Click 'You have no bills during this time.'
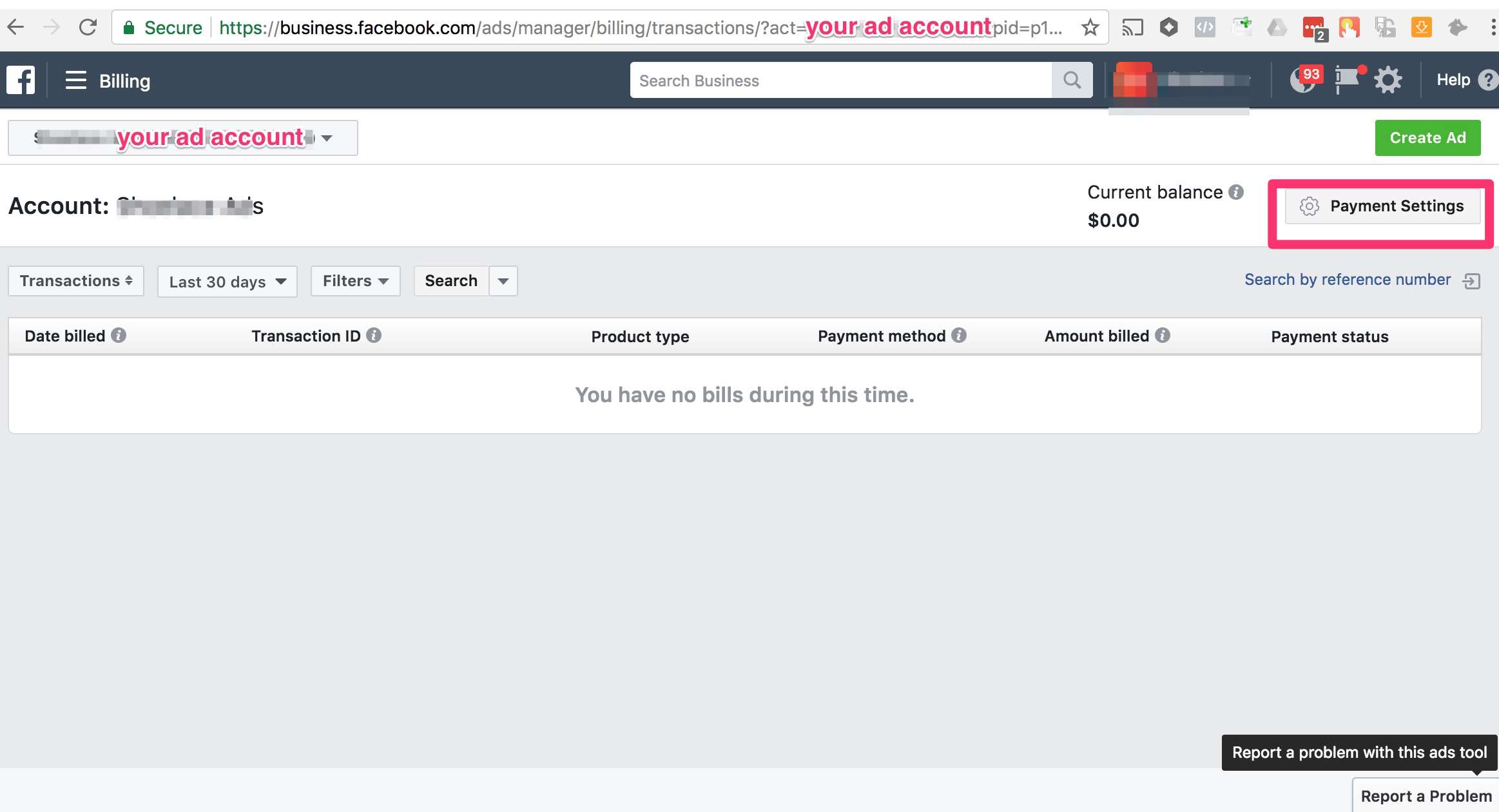Viewport: 1499px width, 812px height. 745,394
